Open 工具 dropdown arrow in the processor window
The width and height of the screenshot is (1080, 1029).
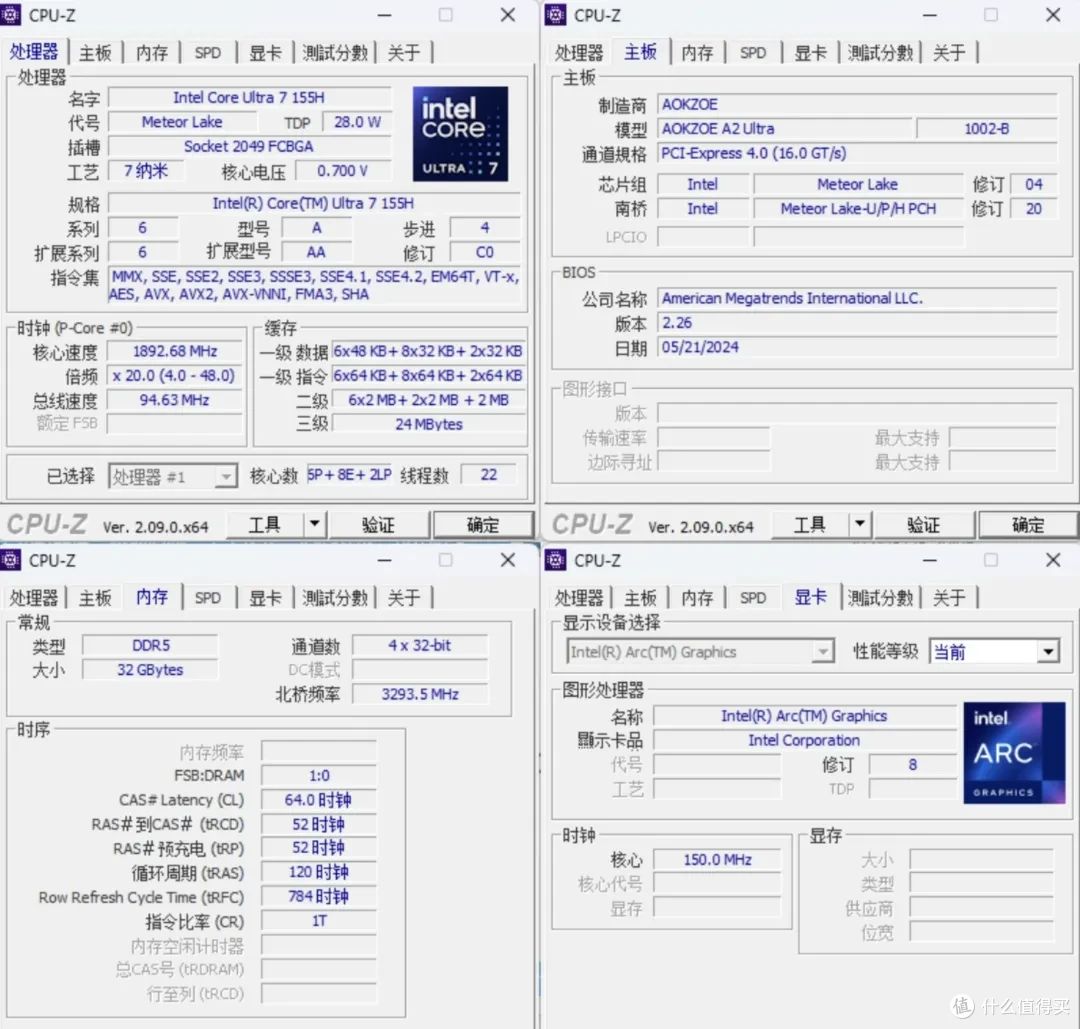tap(315, 524)
